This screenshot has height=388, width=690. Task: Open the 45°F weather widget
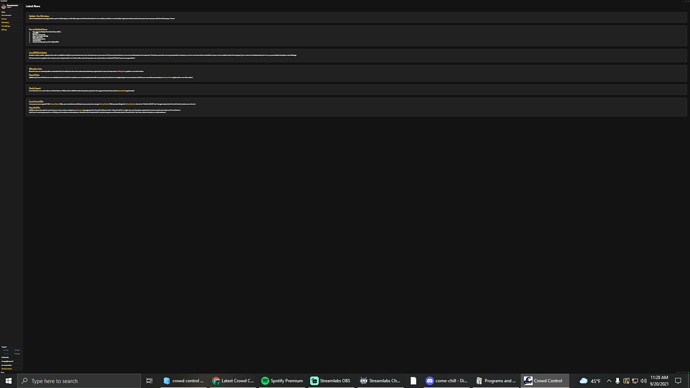pos(590,381)
